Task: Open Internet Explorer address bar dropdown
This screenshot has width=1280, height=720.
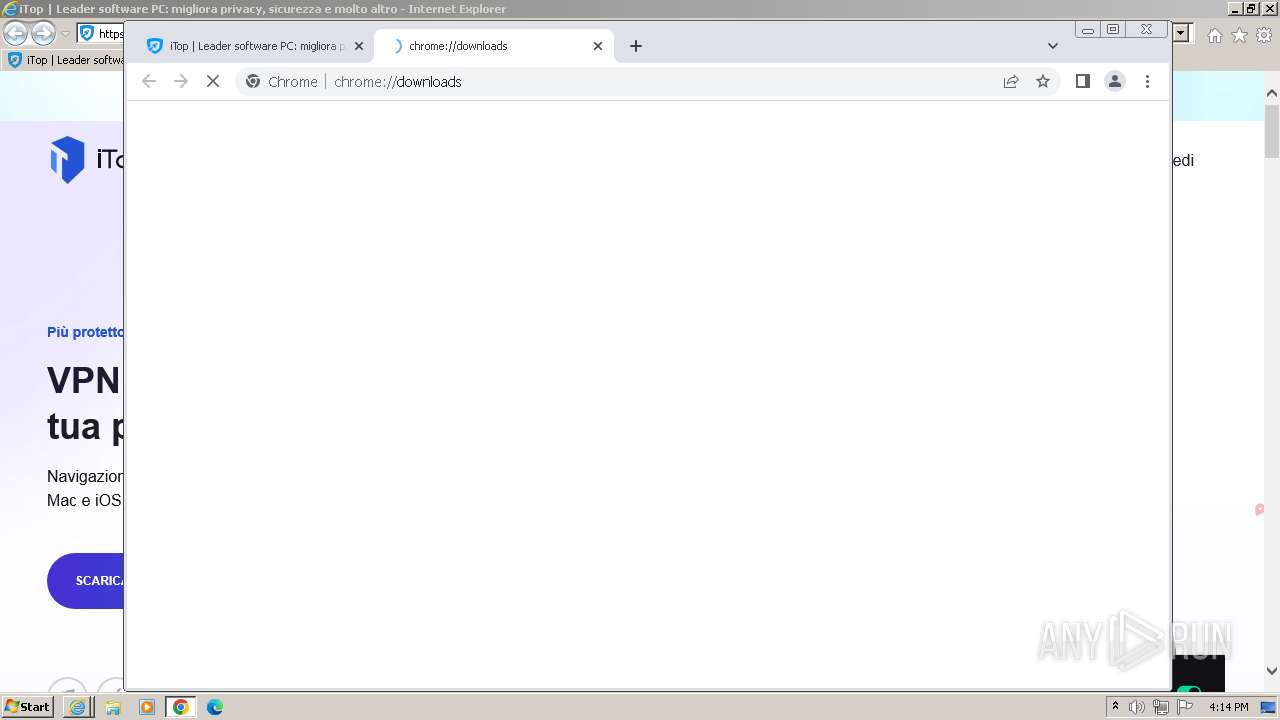Action: coord(1181,34)
